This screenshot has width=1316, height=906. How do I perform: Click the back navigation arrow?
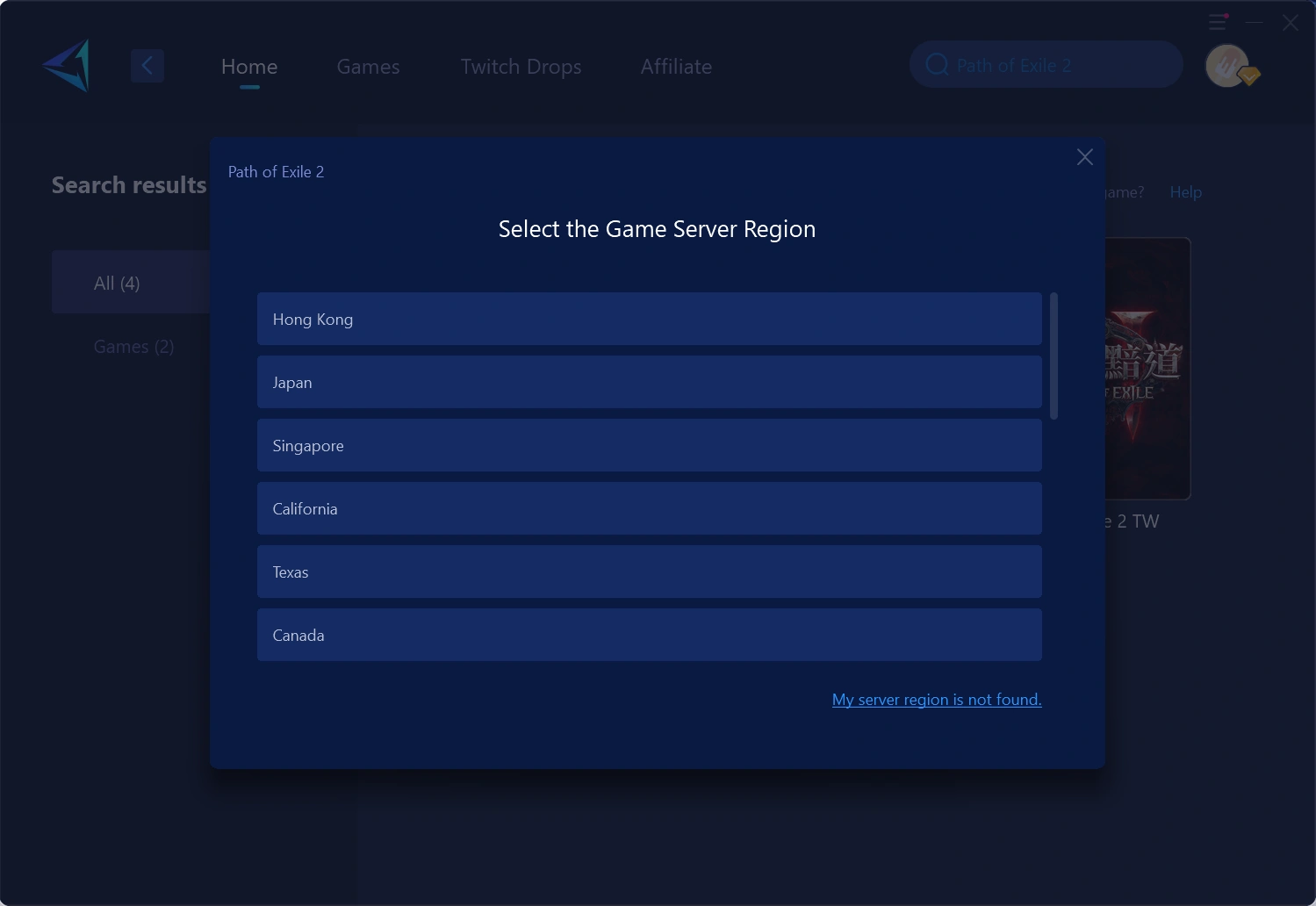coord(147,65)
